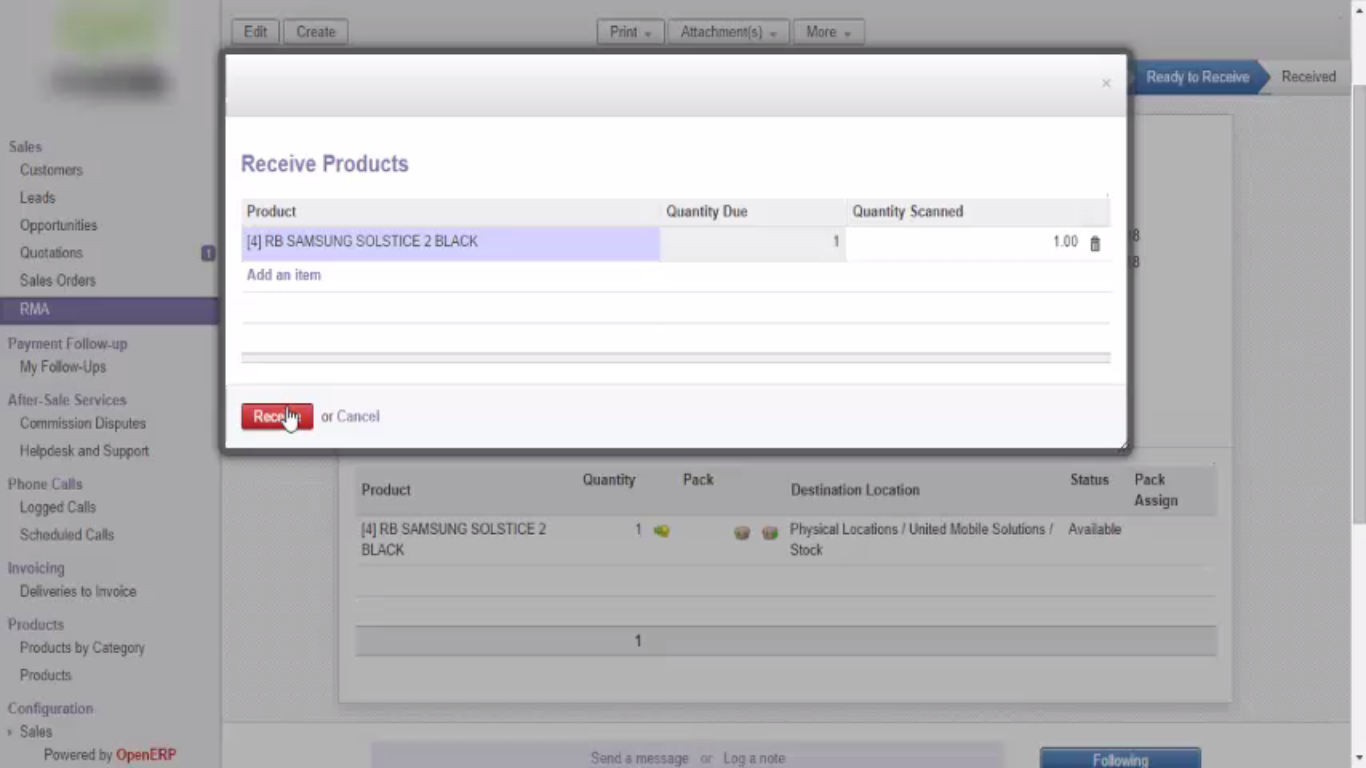Select the Ready to Receive status stage
Screen dimensions: 1366x768
[1197, 77]
